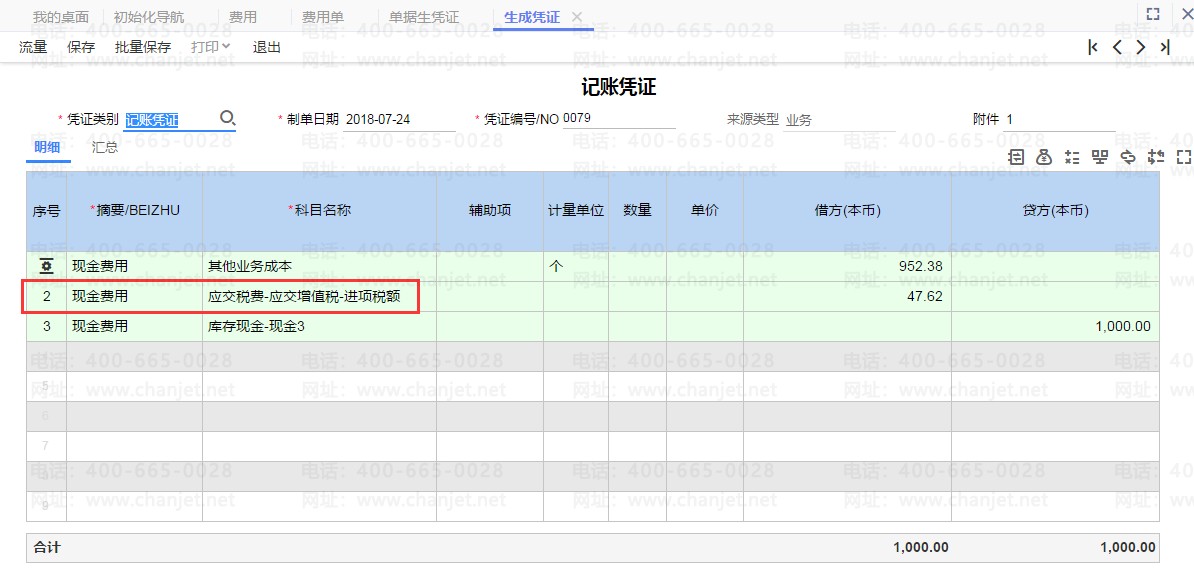Screen dimensions: 1194x570
Task: Click the 贷方(本币) column header
Action: [x=1055, y=211]
